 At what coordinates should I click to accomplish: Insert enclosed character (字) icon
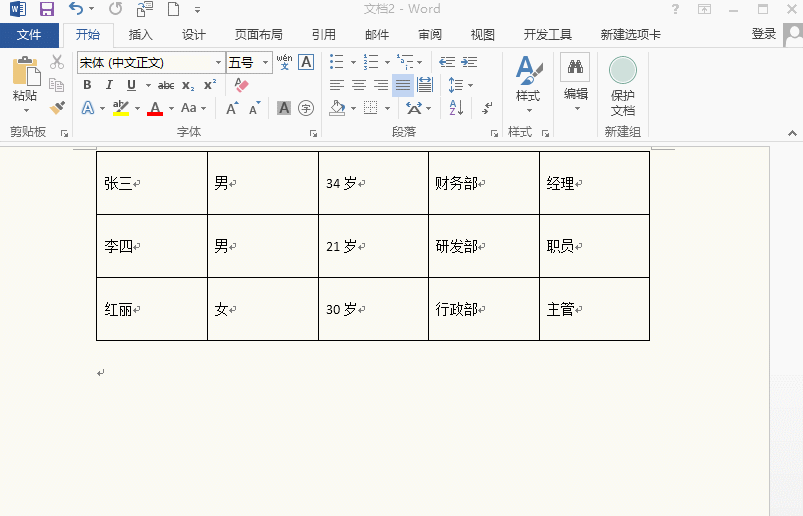coord(306,108)
